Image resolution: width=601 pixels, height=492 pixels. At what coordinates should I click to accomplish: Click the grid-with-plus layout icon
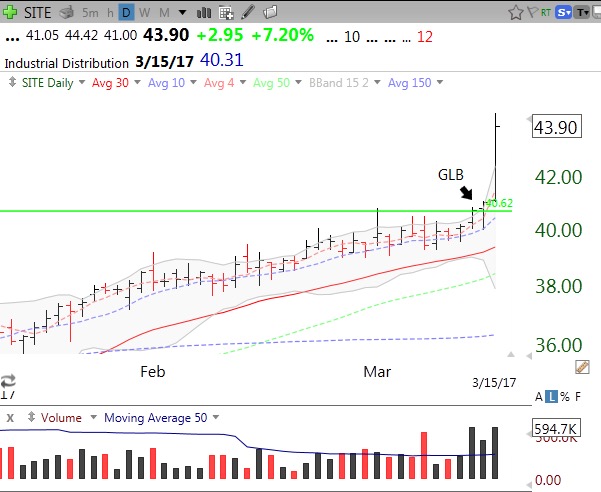(226, 13)
